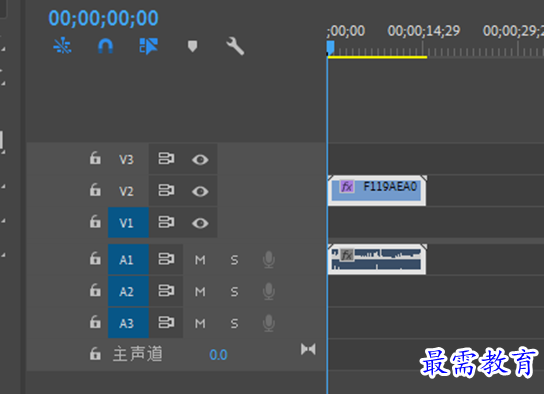The height and width of the screenshot is (394, 544).
Task: Lock audio track A2
Action: click(x=95, y=290)
